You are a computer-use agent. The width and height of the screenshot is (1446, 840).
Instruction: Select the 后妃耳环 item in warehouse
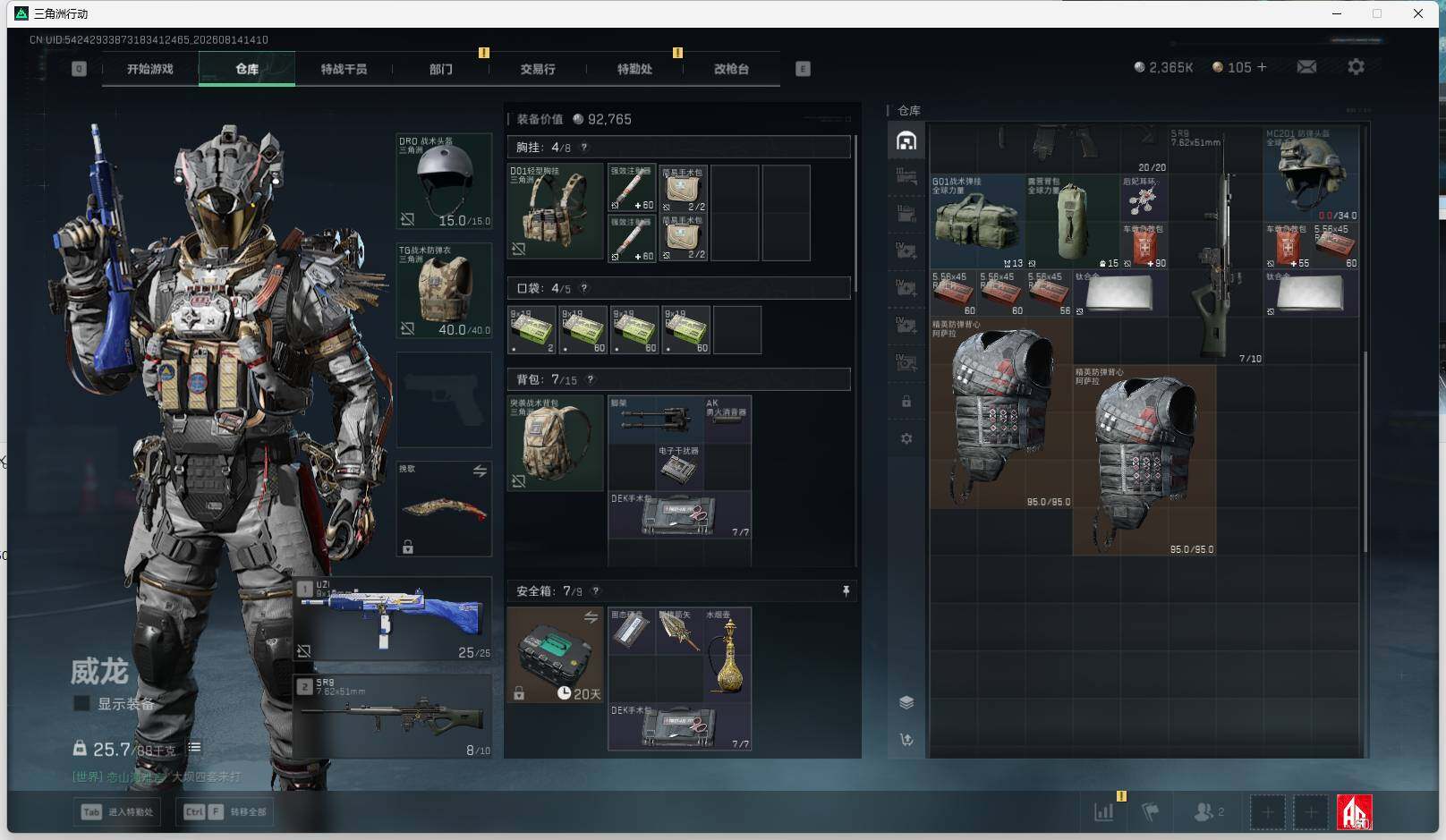(x=1144, y=198)
